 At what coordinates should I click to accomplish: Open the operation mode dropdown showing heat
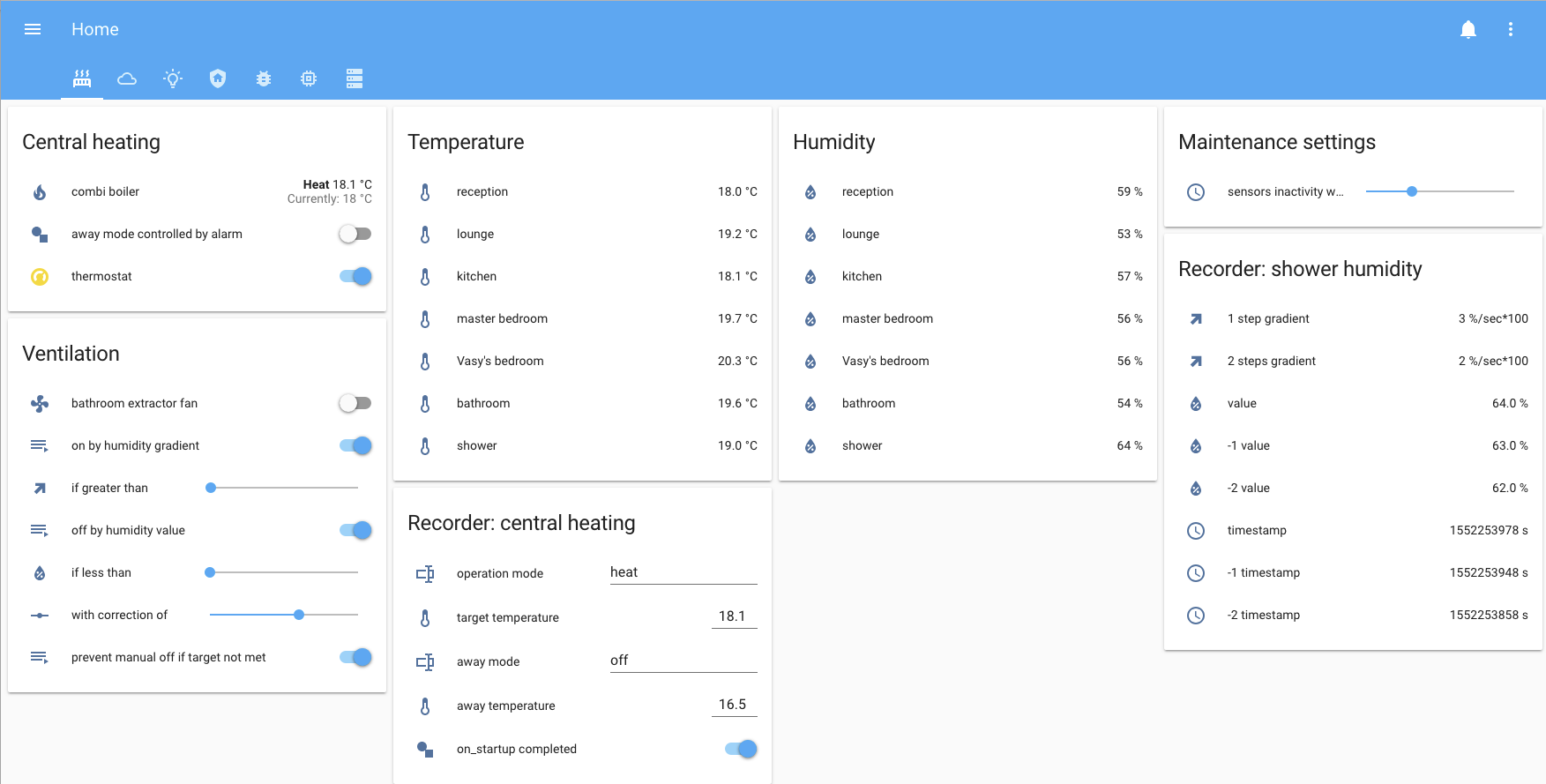(683, 571)
